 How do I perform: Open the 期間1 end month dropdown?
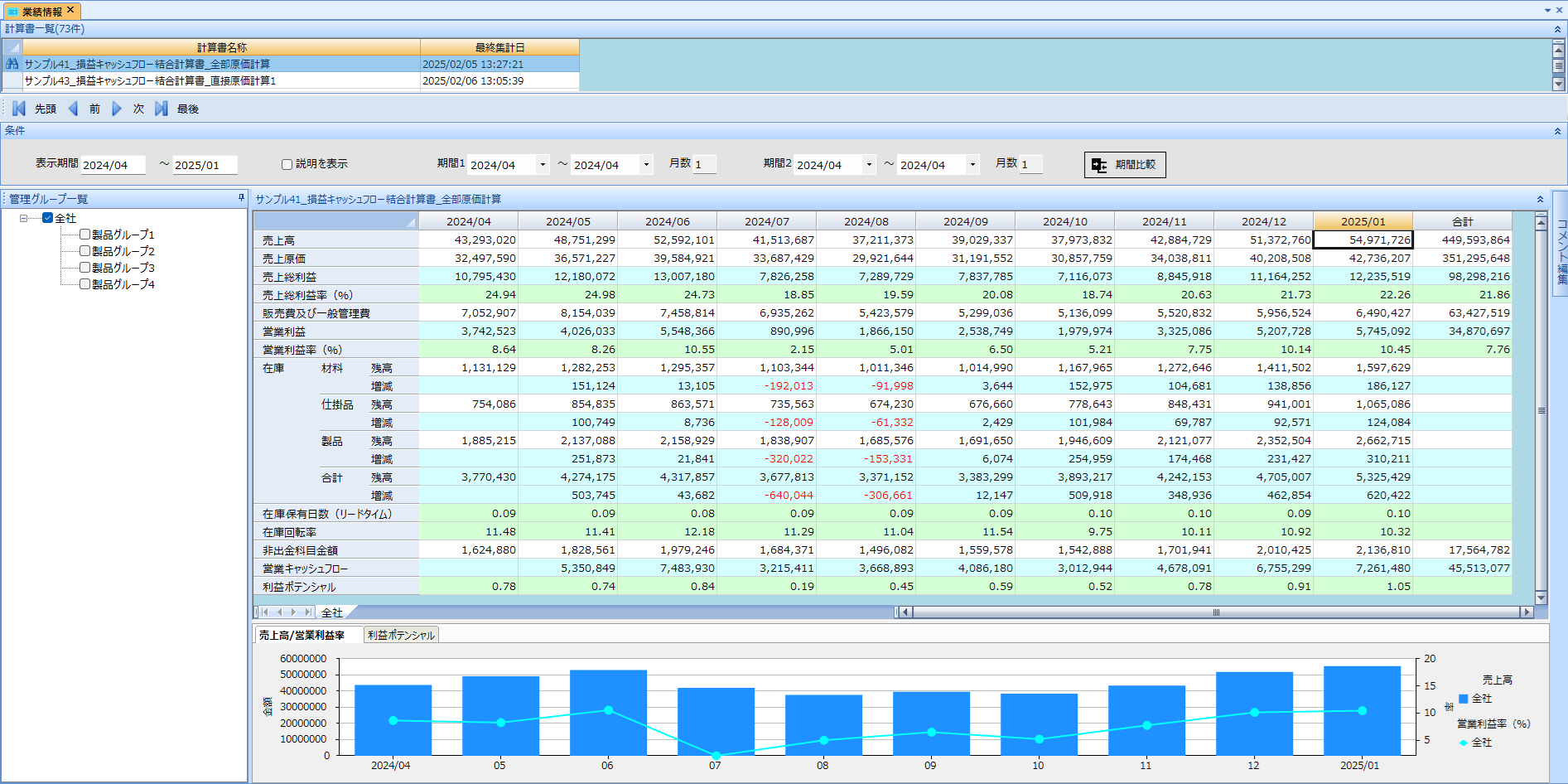(646, 165)
